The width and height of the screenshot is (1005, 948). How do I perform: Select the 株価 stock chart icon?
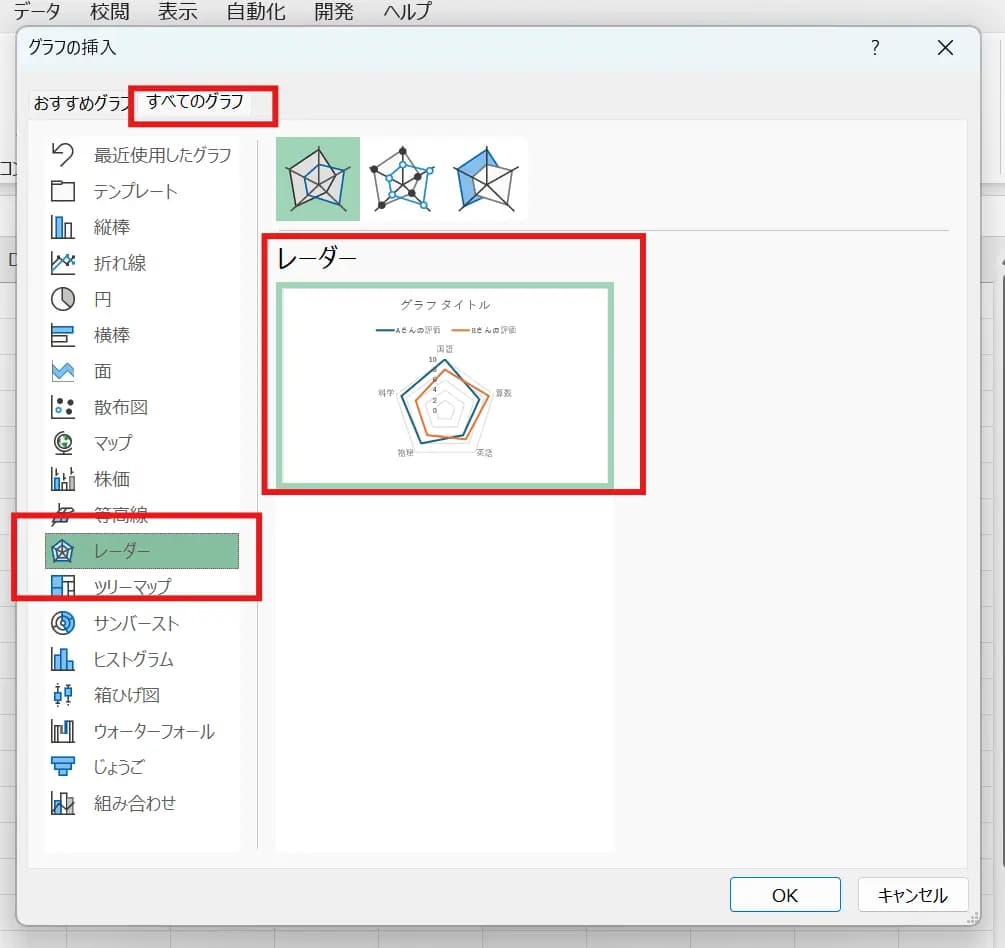point(63,479)
